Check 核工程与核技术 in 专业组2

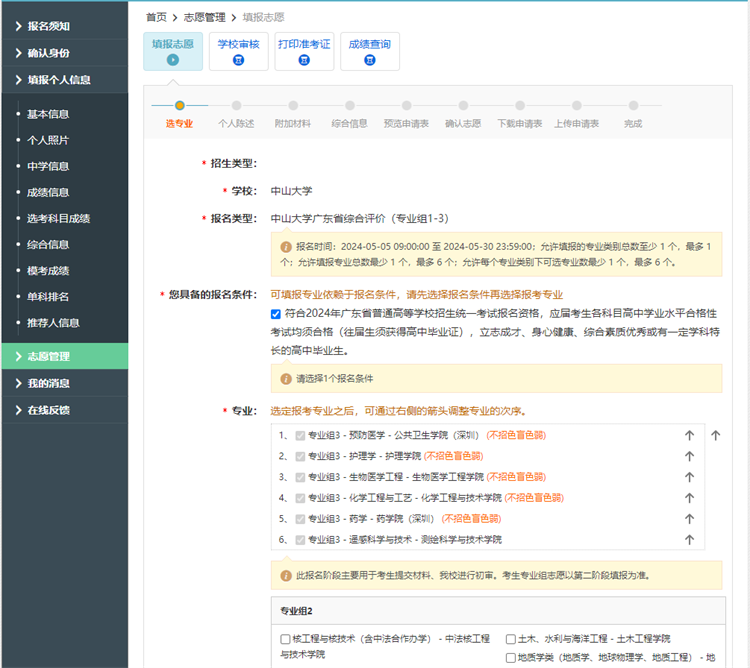(285, 639)
